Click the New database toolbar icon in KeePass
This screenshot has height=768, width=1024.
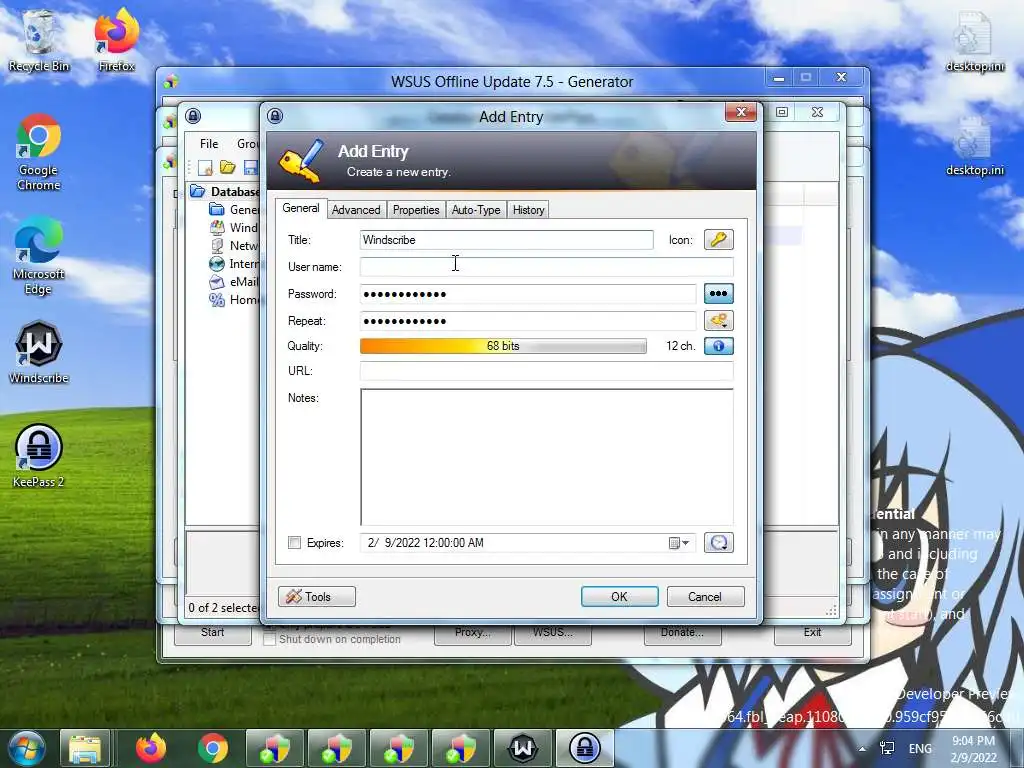point(205,167)
